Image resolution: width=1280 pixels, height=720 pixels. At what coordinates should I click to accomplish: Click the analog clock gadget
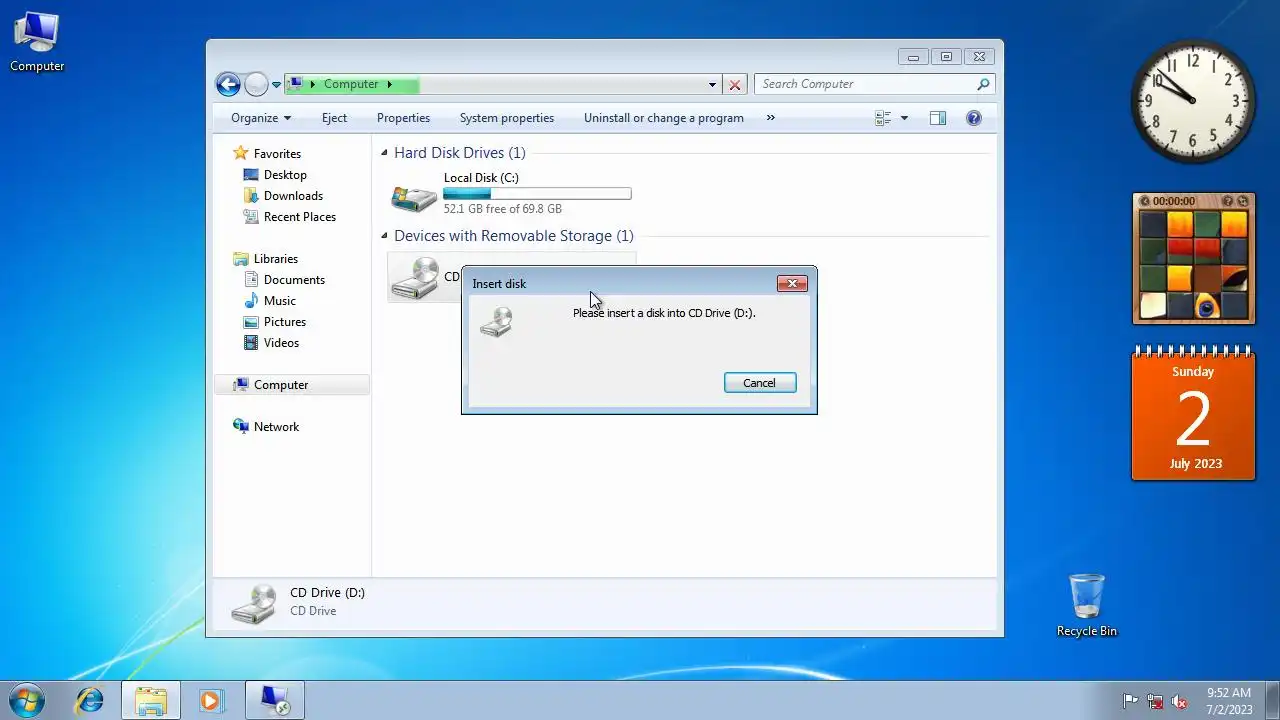tap(1193, 101)
